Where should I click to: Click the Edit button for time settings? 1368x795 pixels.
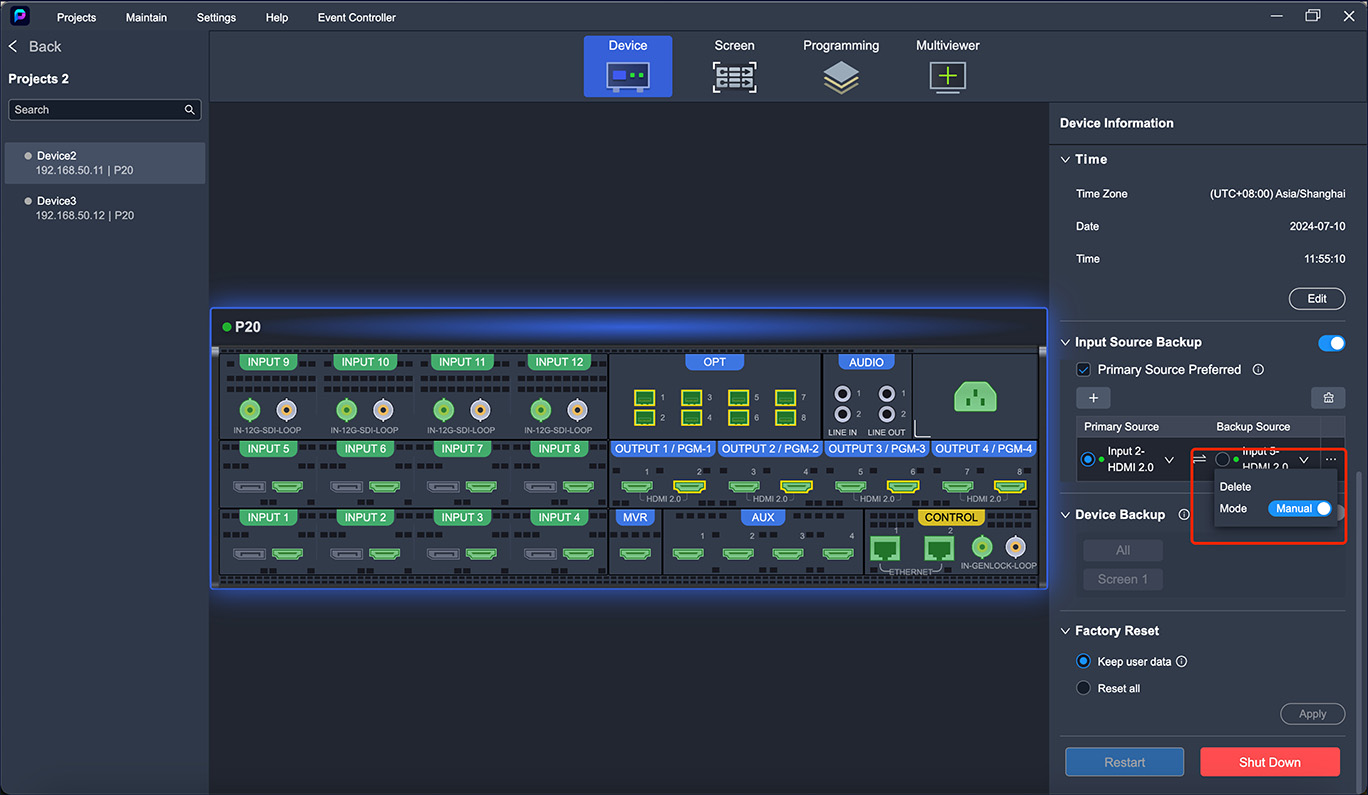1317,298
